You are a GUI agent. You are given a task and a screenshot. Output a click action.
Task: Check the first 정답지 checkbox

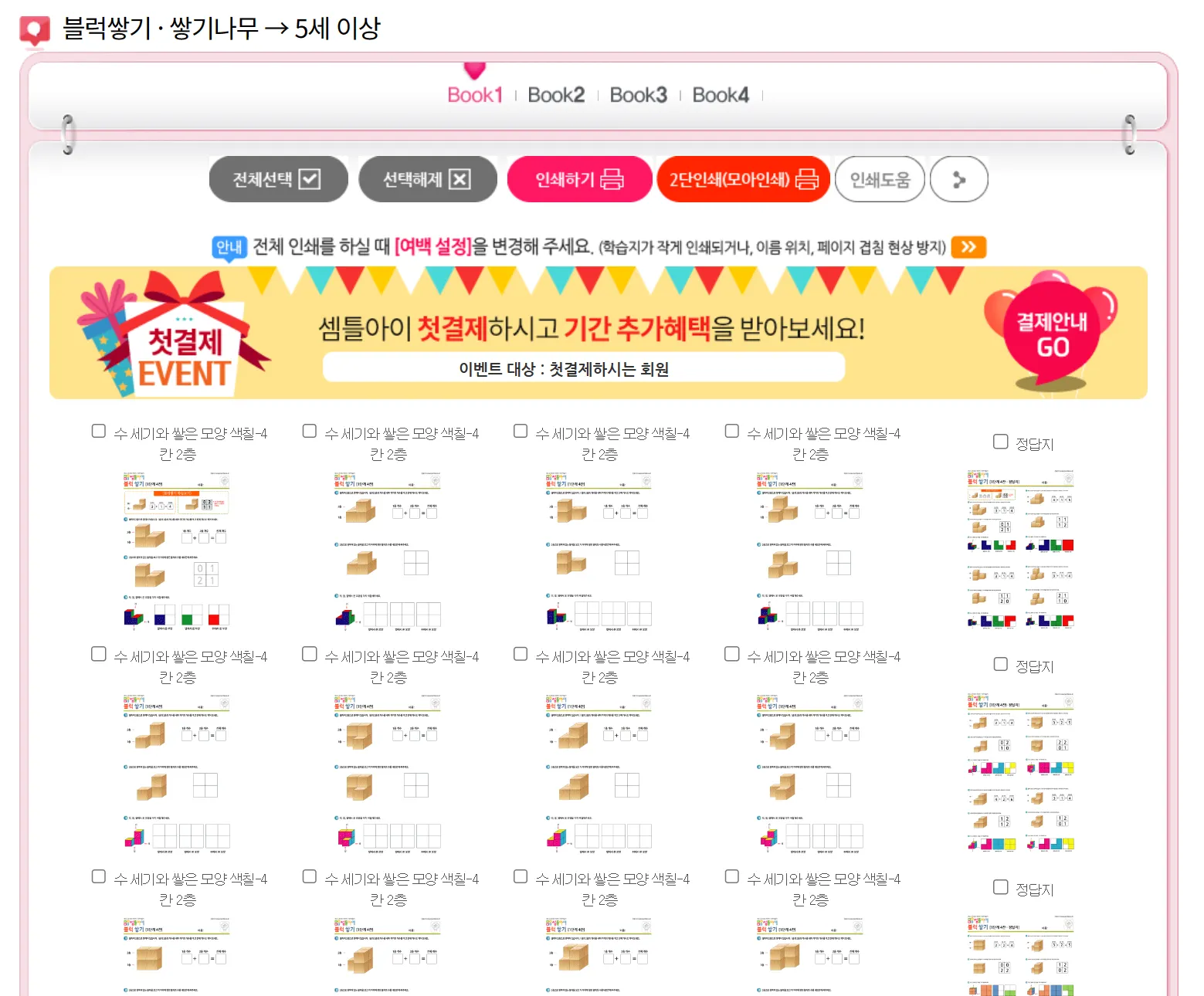(x=1001, y=442)
